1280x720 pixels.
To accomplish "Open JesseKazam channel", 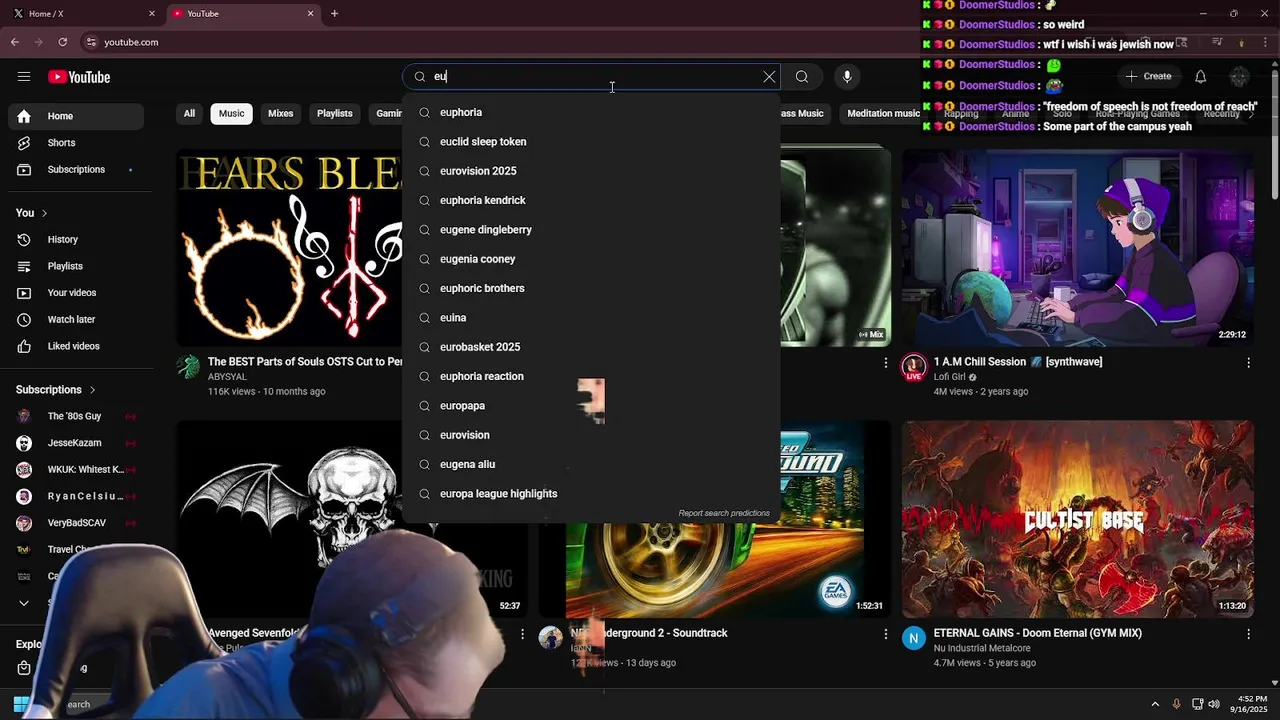I will coord(76,443).
